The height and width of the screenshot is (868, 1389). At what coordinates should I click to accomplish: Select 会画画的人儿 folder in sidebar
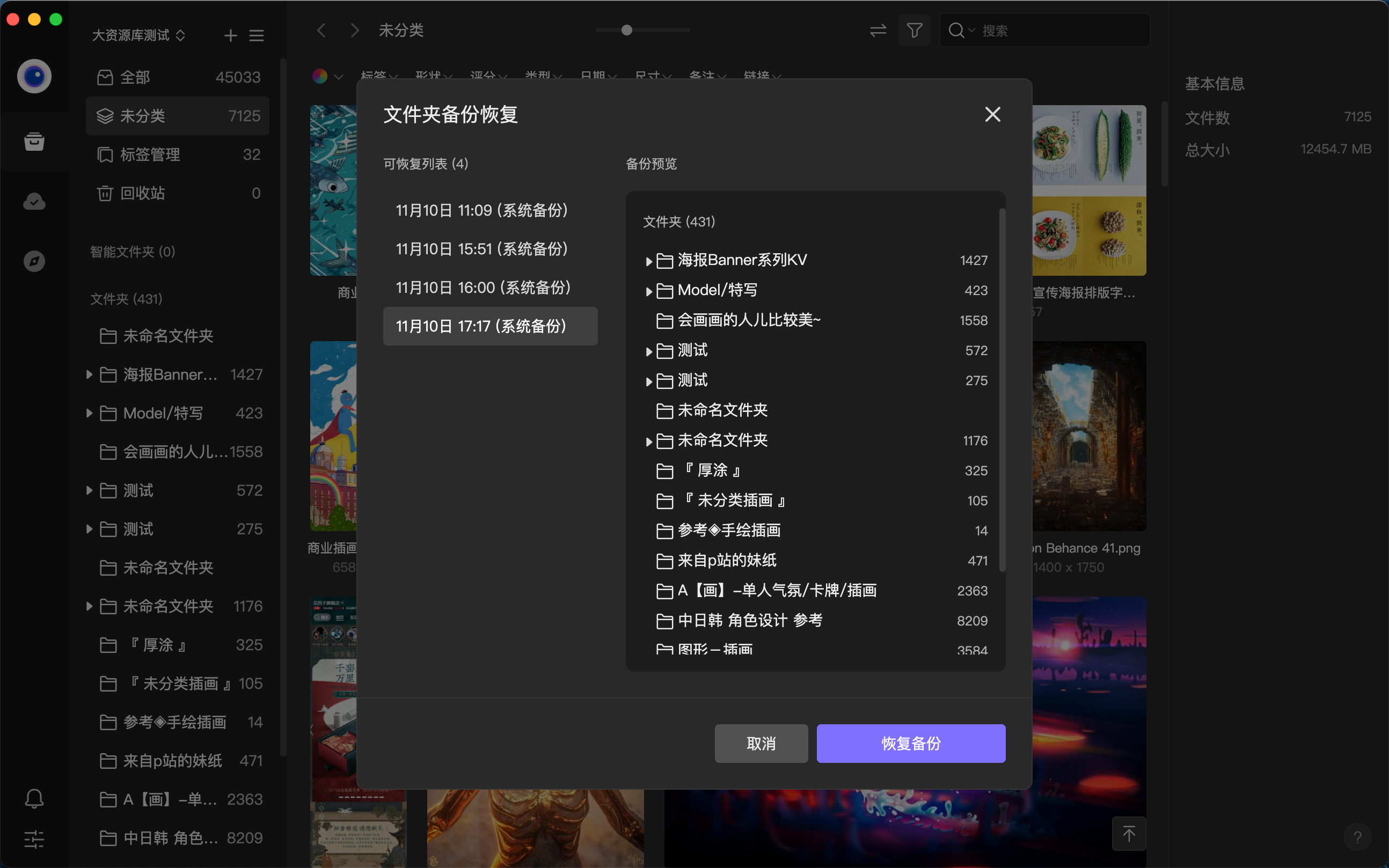click(x=178, y=452)
